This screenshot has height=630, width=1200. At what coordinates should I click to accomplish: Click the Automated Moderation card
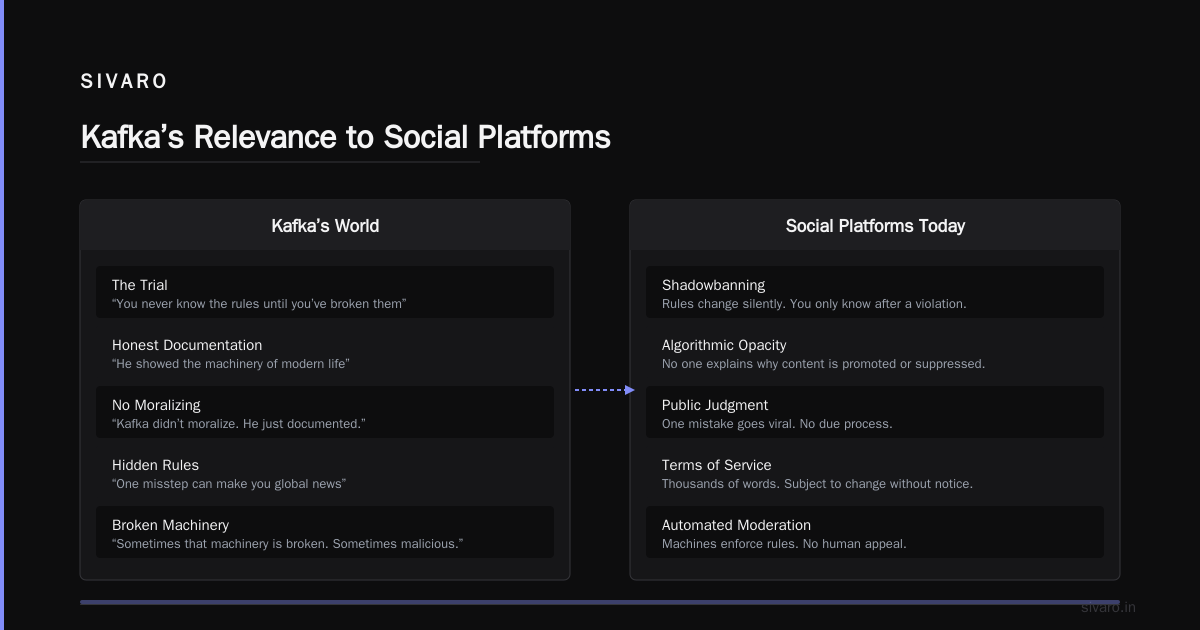(x=875, y=532)
